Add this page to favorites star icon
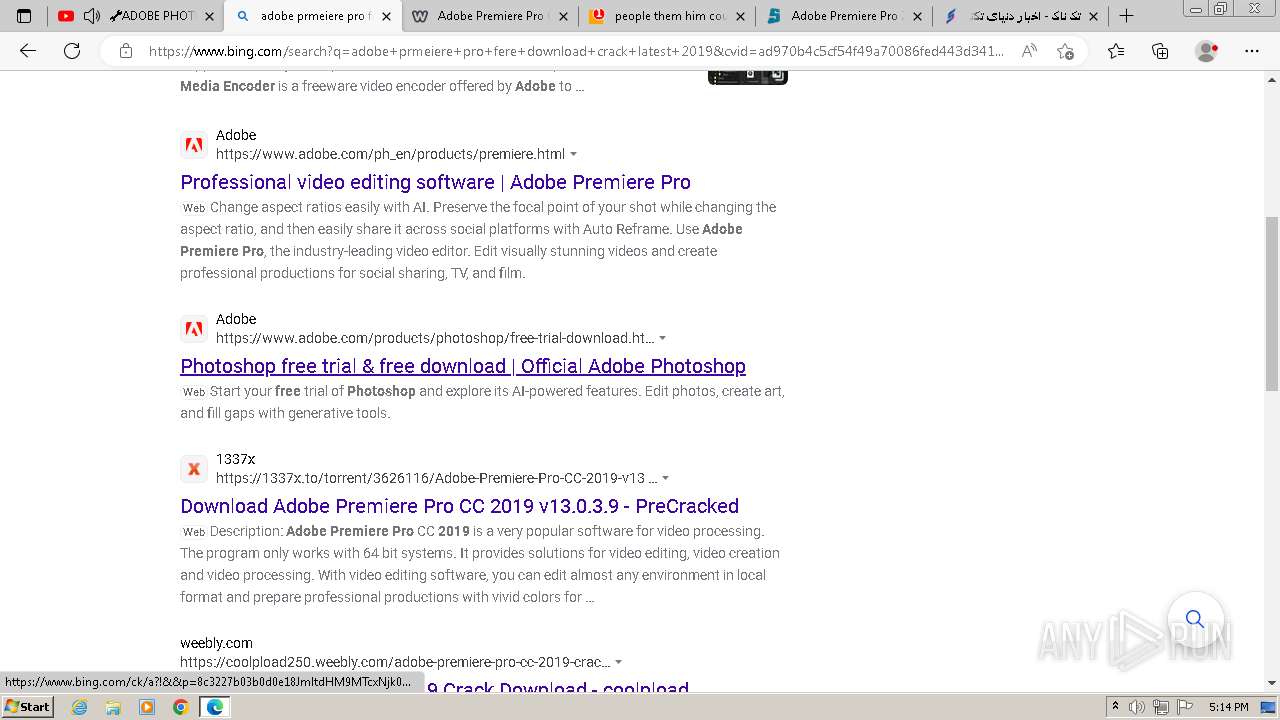 (x=1065, y=51)
